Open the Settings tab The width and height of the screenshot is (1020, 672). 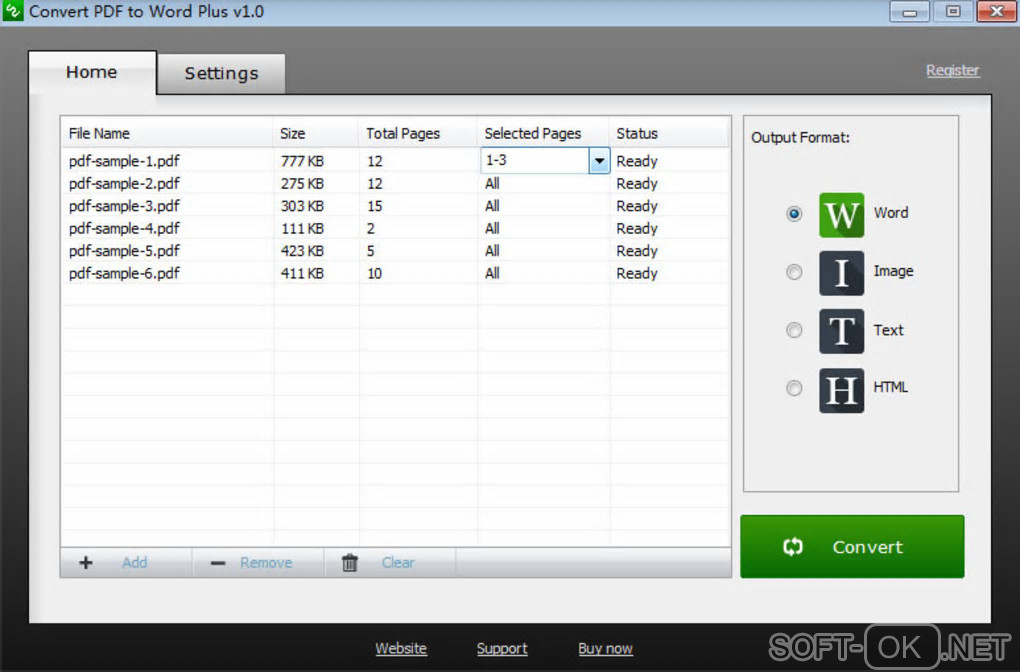221,74
